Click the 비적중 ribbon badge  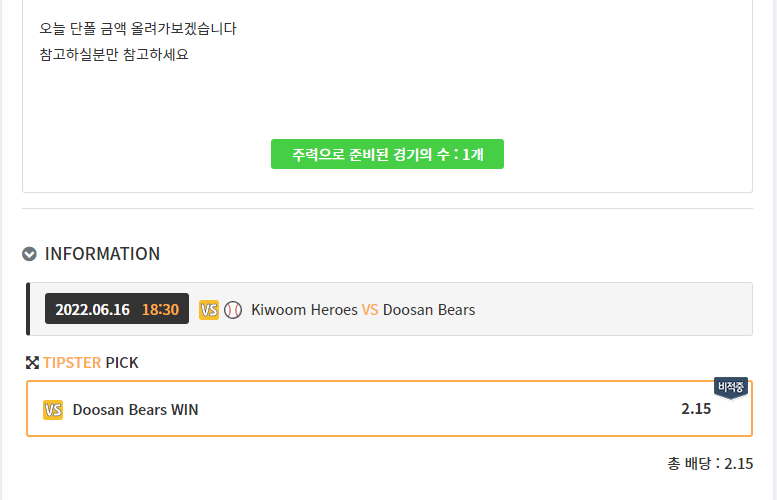(731, 388)
